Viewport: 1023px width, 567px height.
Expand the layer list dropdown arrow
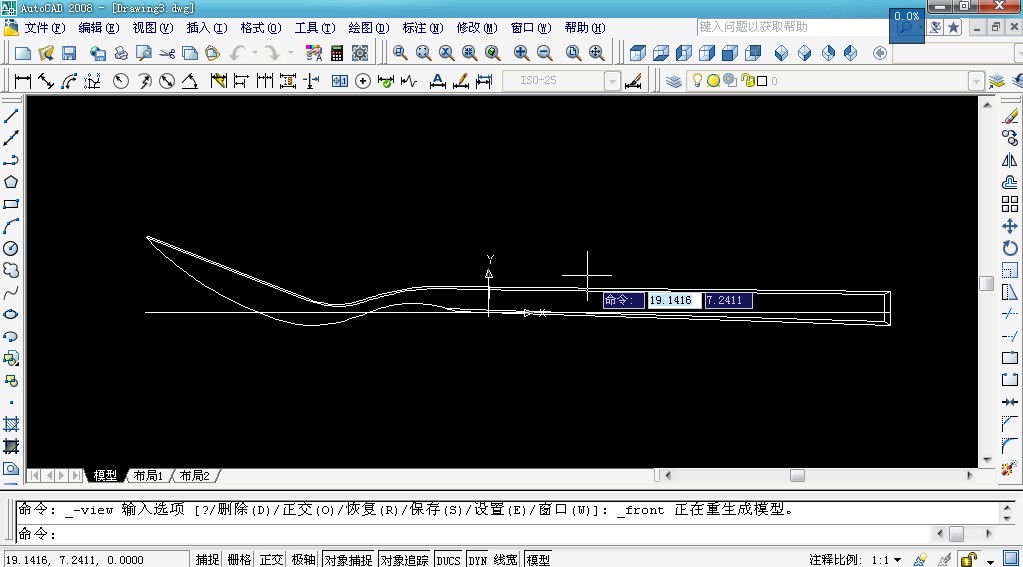[x=976, y=81]
